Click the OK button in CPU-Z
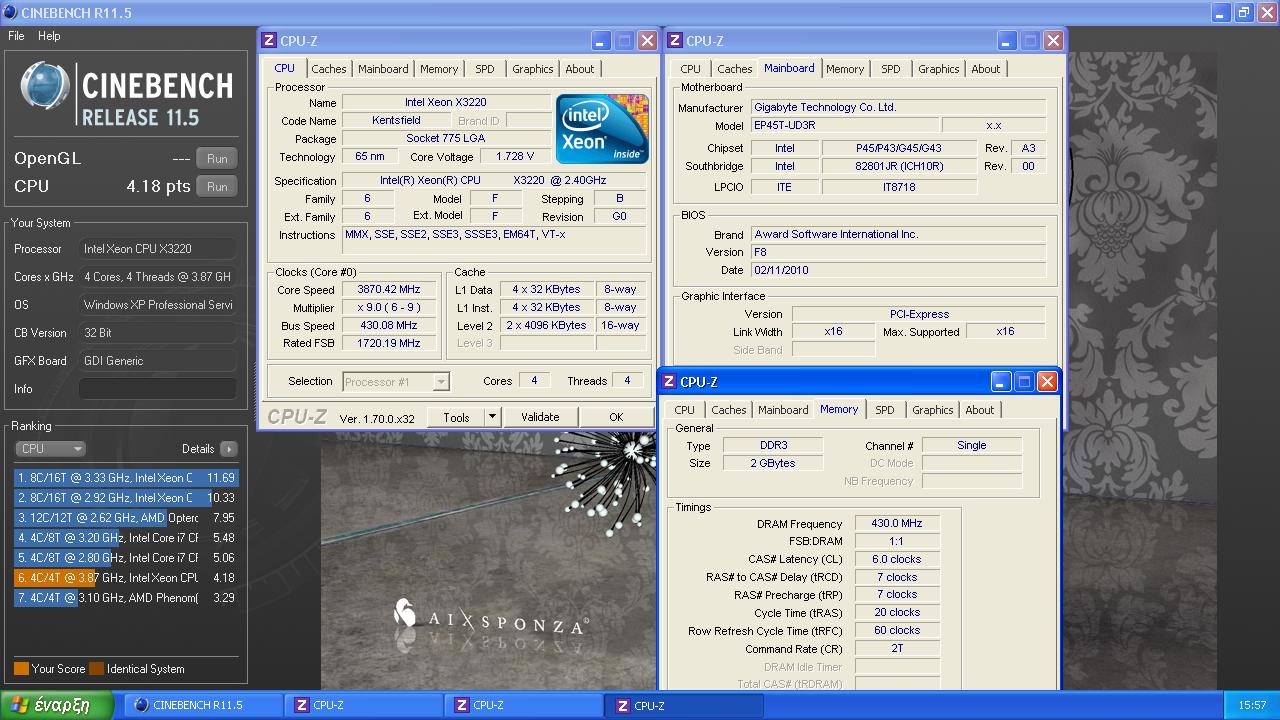This screenshot has width=1280, height=720. pos(616,417)
